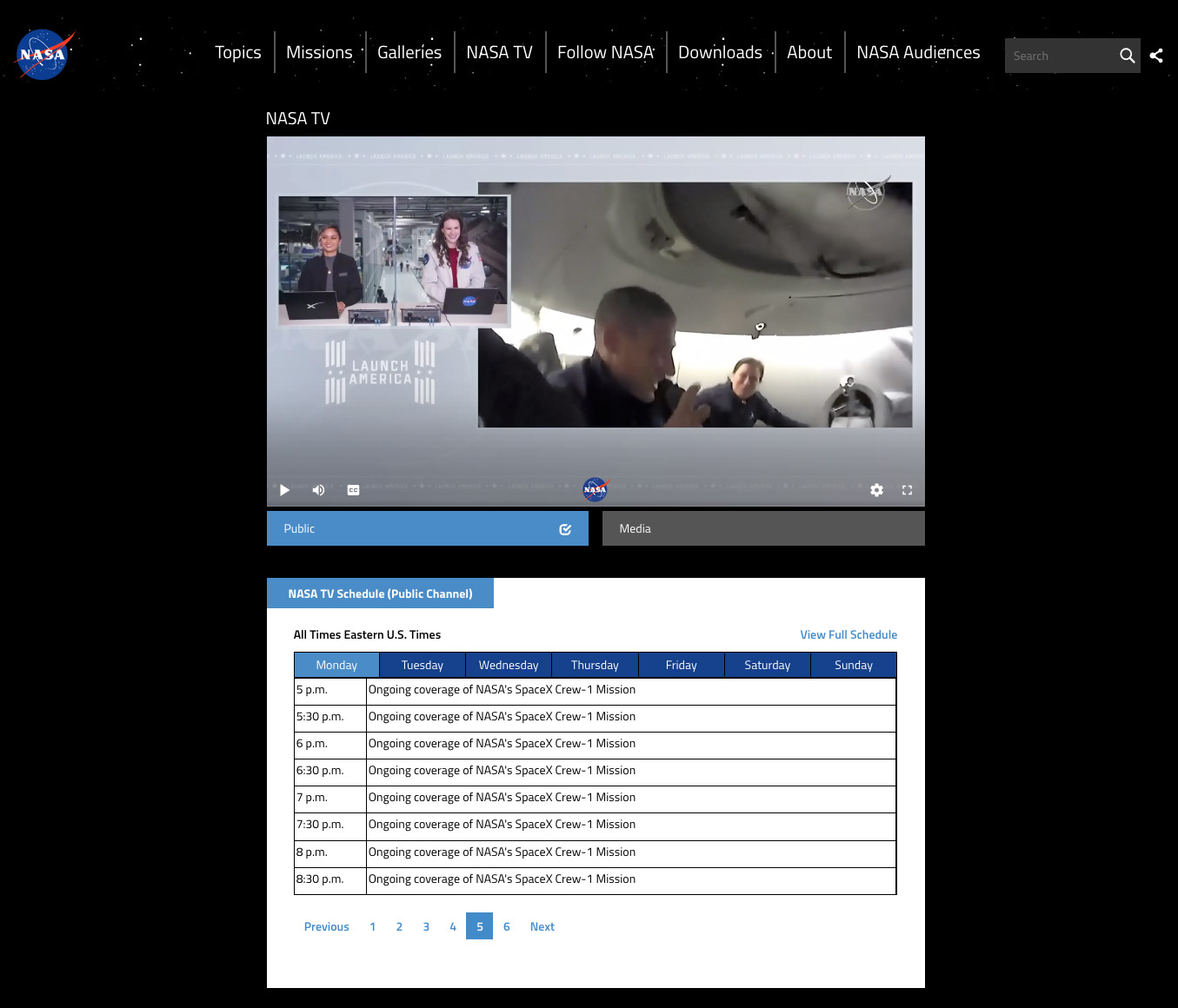Open the Topics menu
This screenshot has width=1178, height=1008.
[x=238, y=52]
